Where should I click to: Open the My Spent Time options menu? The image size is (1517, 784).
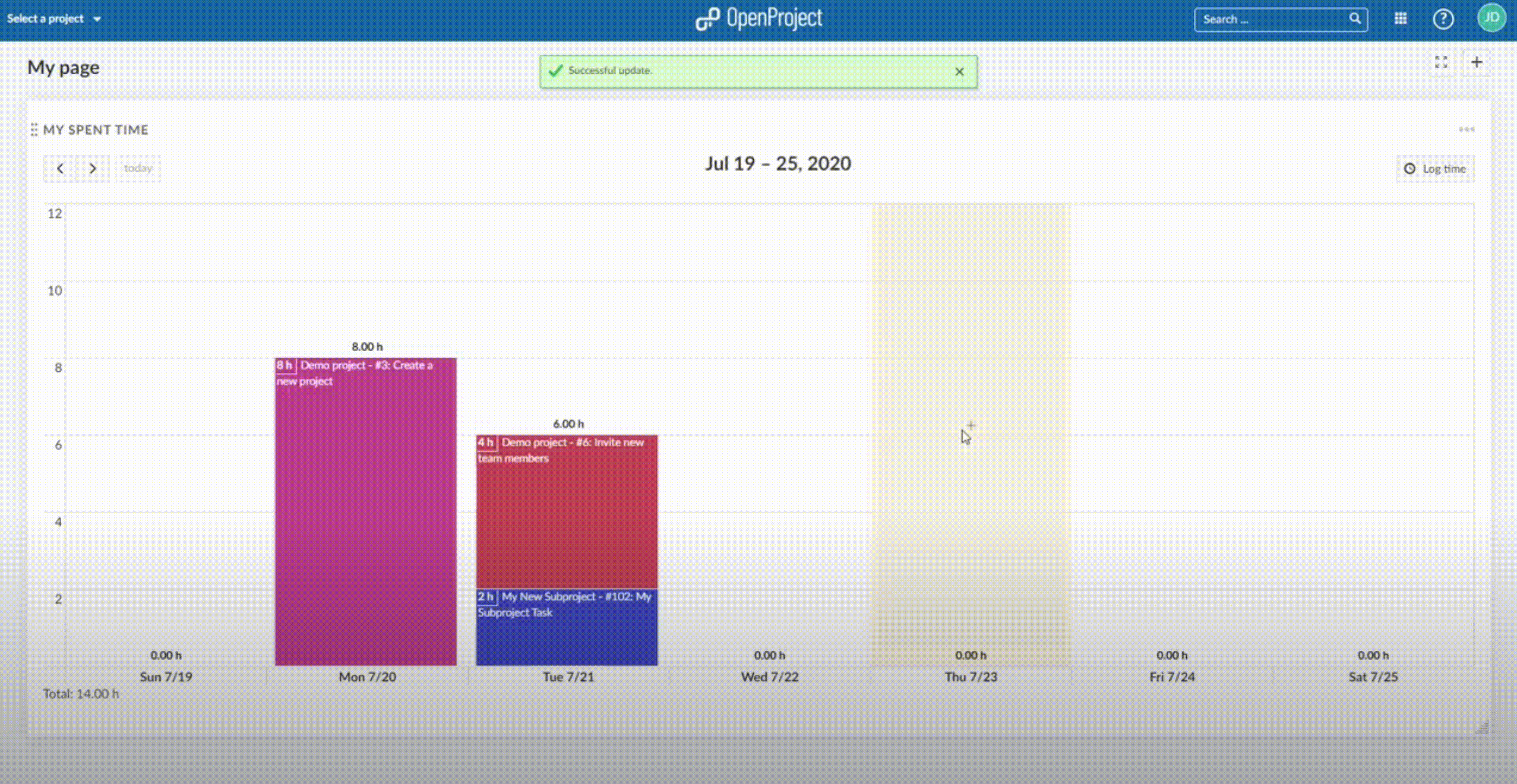tap(1466, 129)
